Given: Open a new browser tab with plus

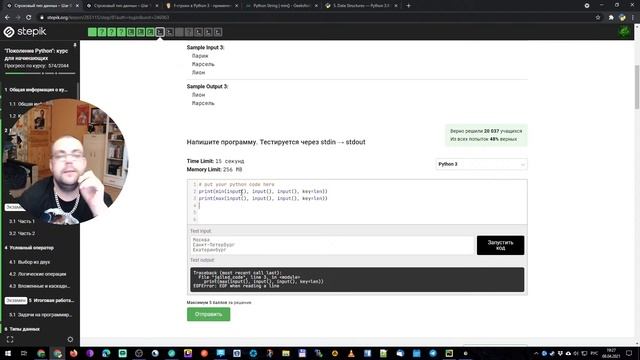Looking at the screenshot, I should [x=408, y=6].
